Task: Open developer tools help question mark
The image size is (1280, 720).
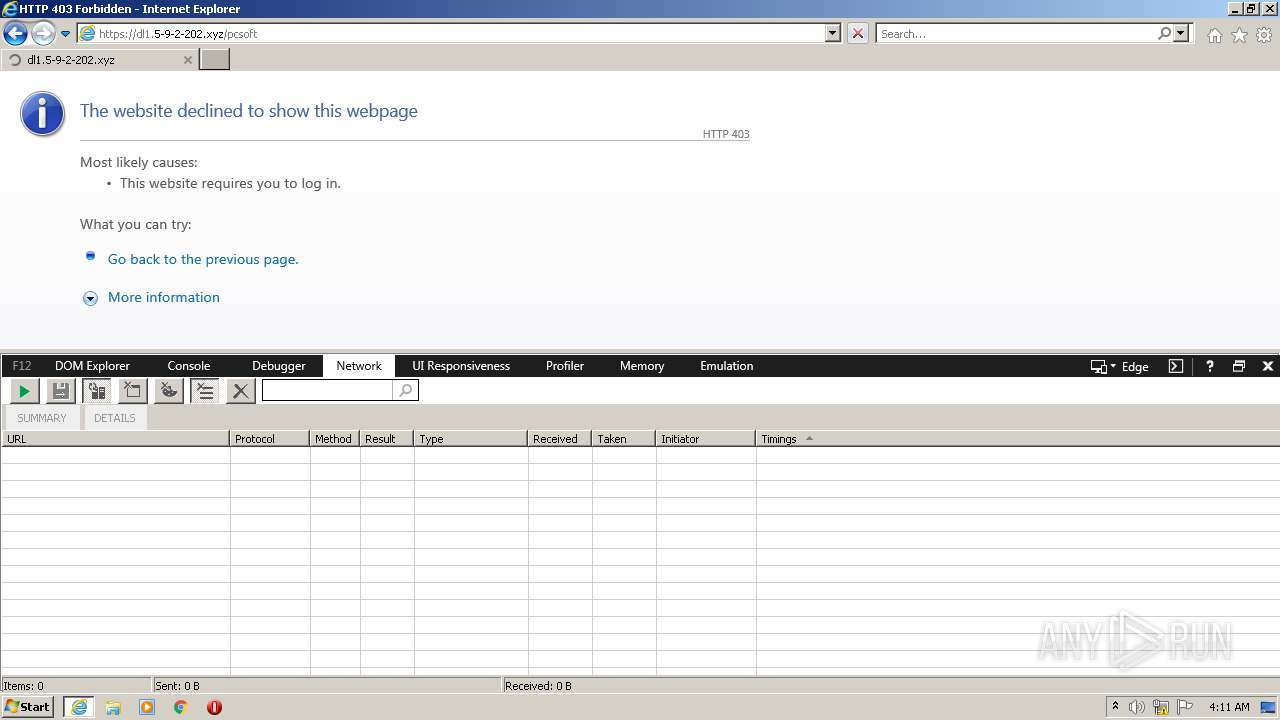Action: [1209, 366]
